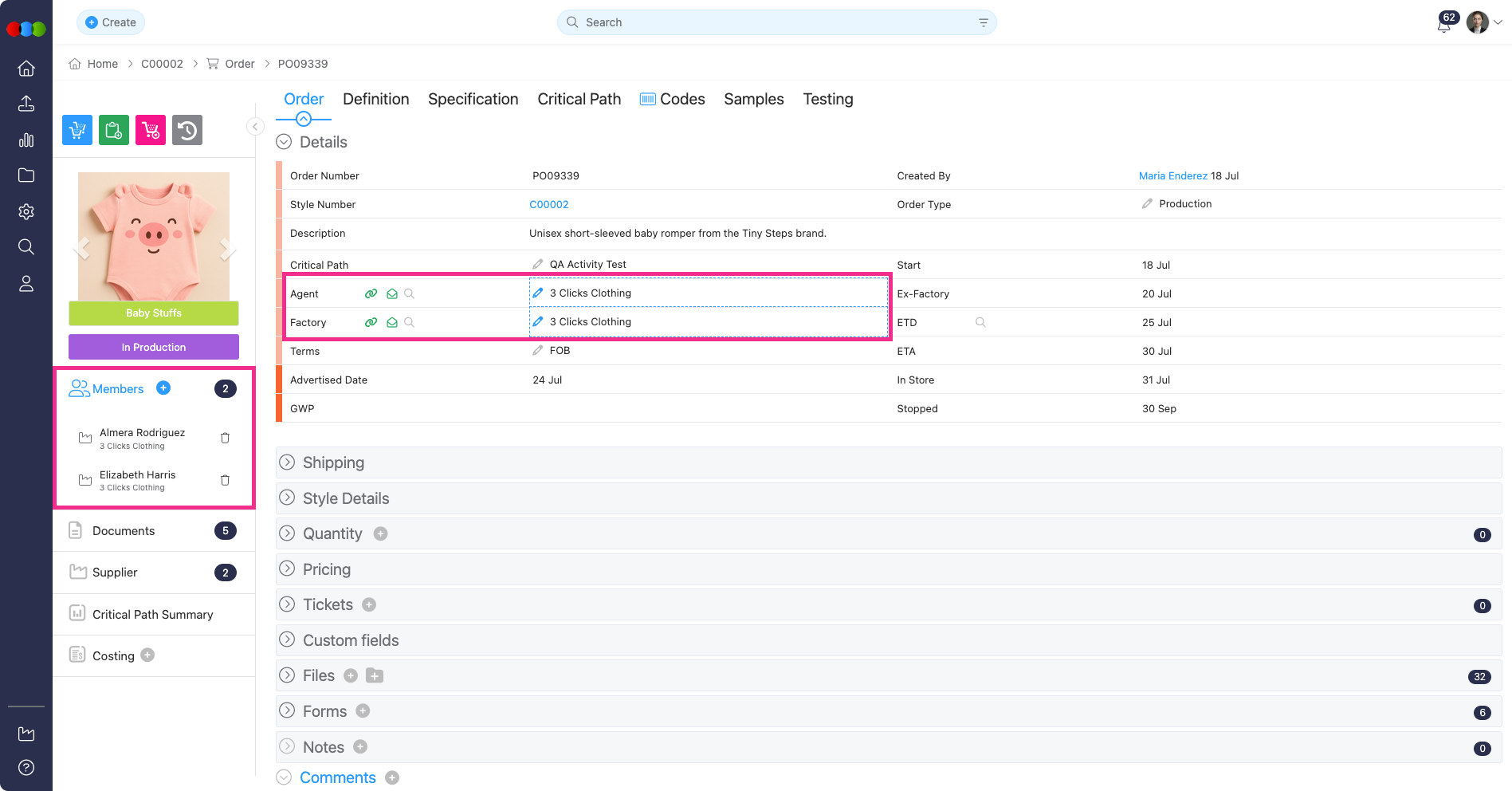Open the Specification tab
This screenshot has width=1512, height=791.
[473, 99]
